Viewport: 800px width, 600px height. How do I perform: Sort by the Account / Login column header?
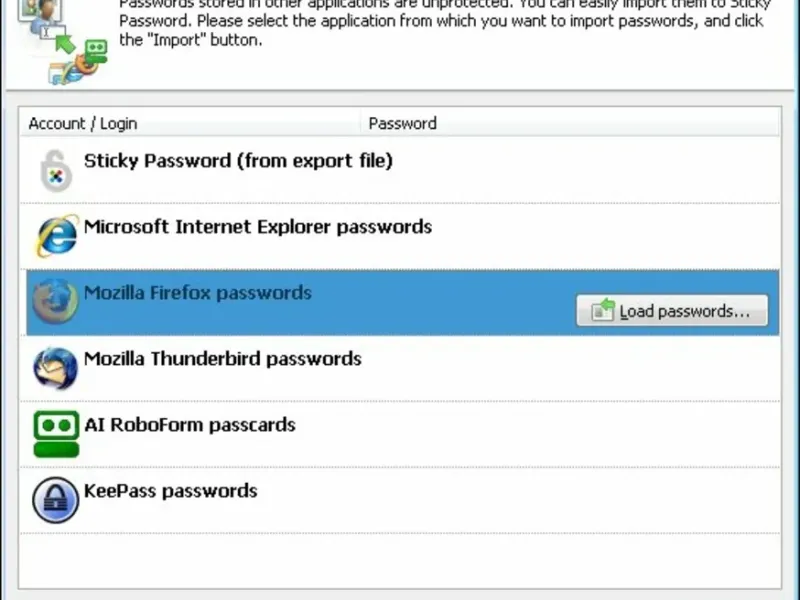tap(83, 124)
